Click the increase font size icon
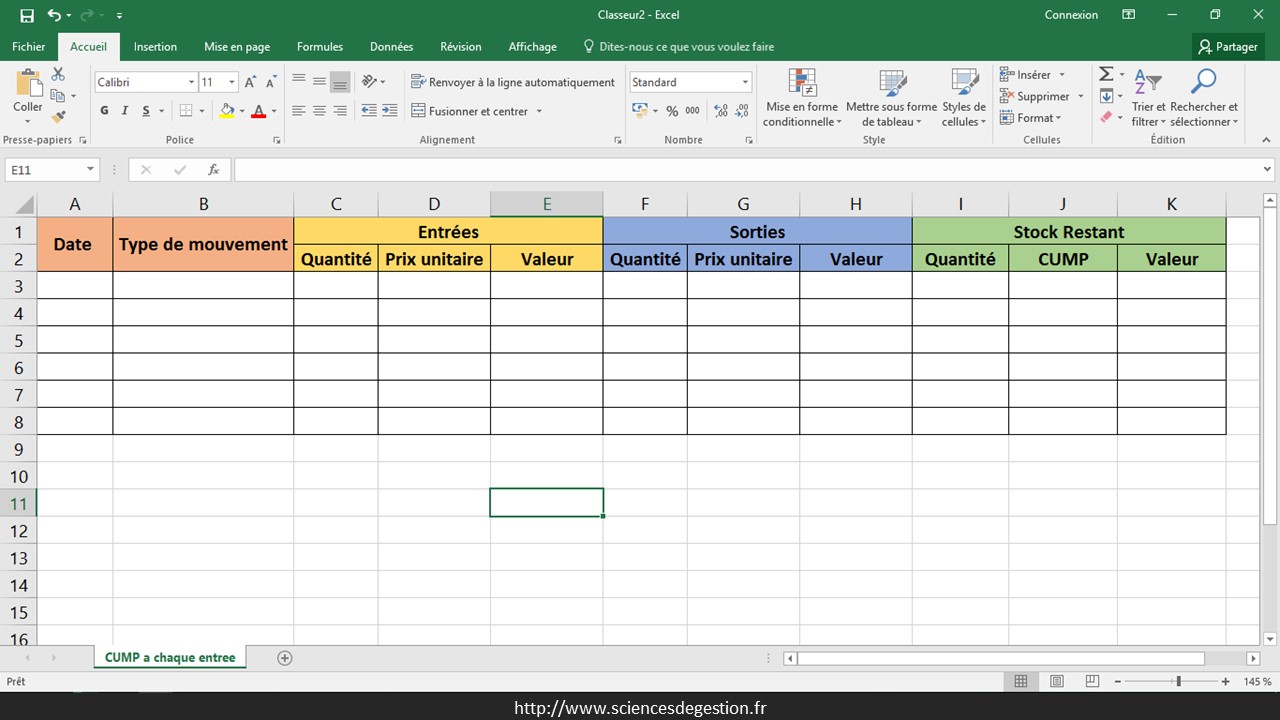Screen dimensions: 1280x720 250,82
